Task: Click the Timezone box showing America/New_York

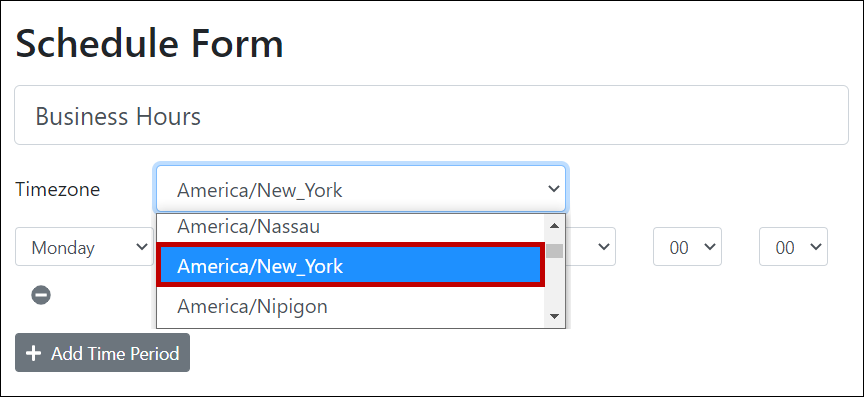Action: (x=361, y=189)
